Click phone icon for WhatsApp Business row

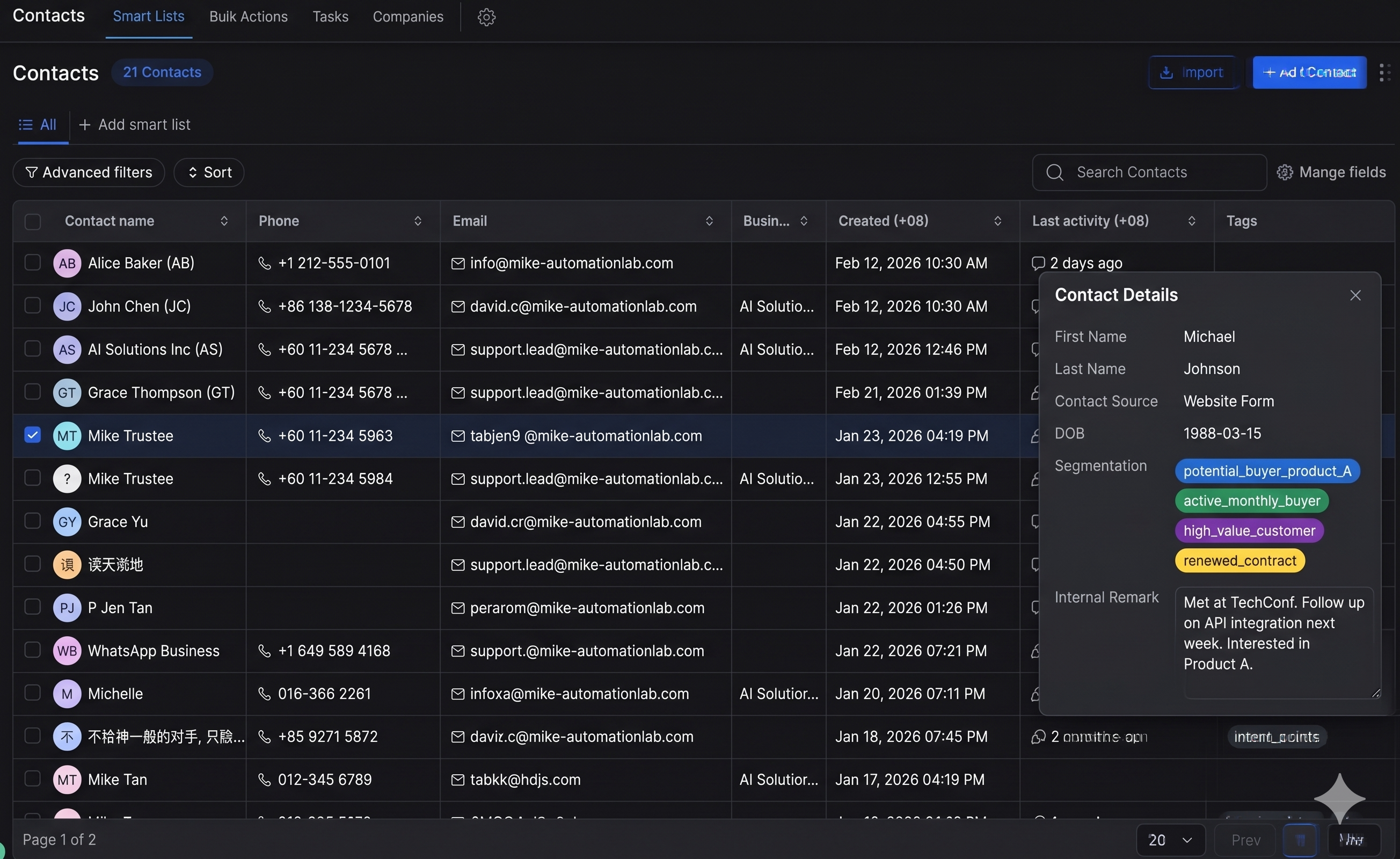tap(264, 651)
